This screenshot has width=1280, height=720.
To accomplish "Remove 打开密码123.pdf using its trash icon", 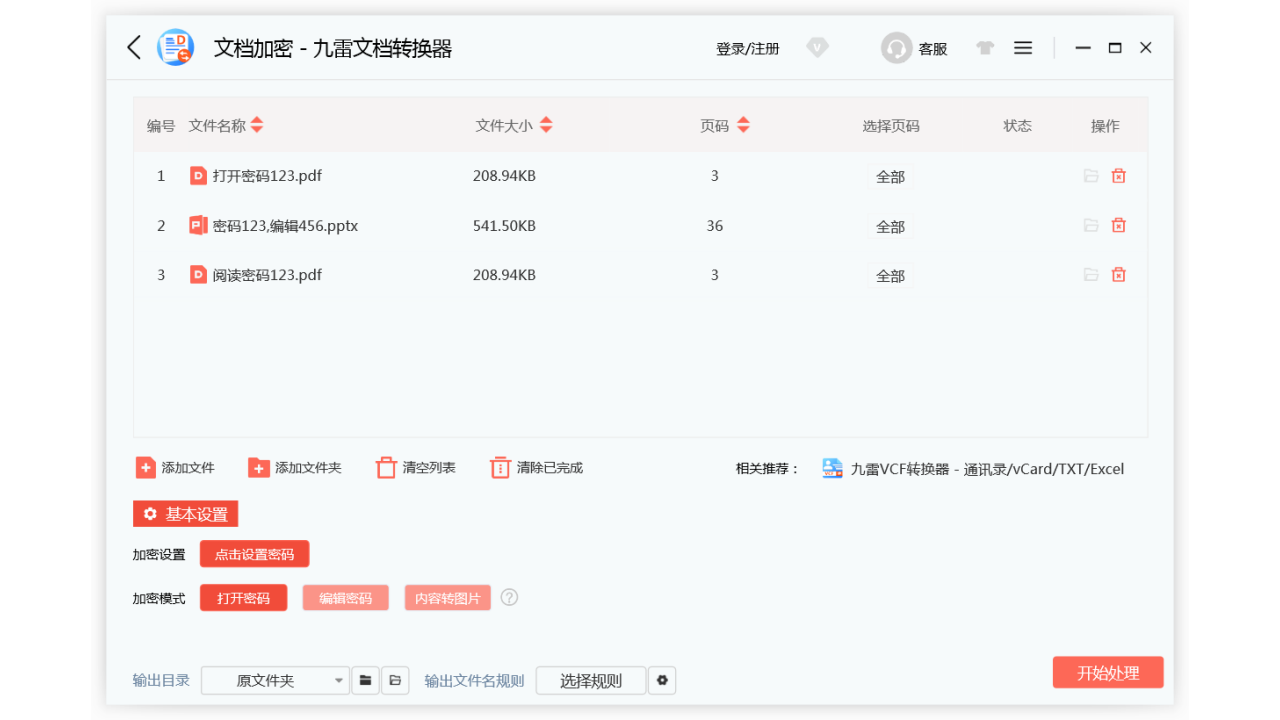I will coord(1118,175).
